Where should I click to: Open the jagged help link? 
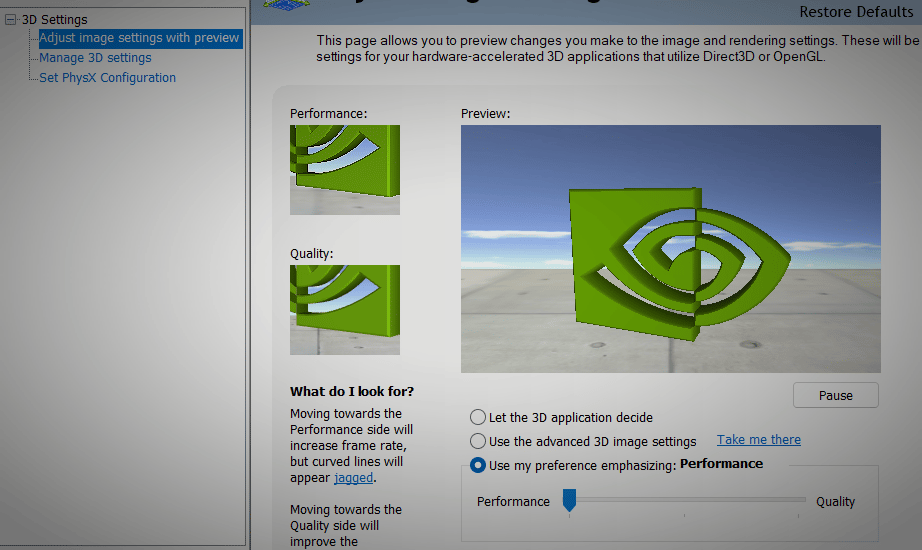pos(353,478)
